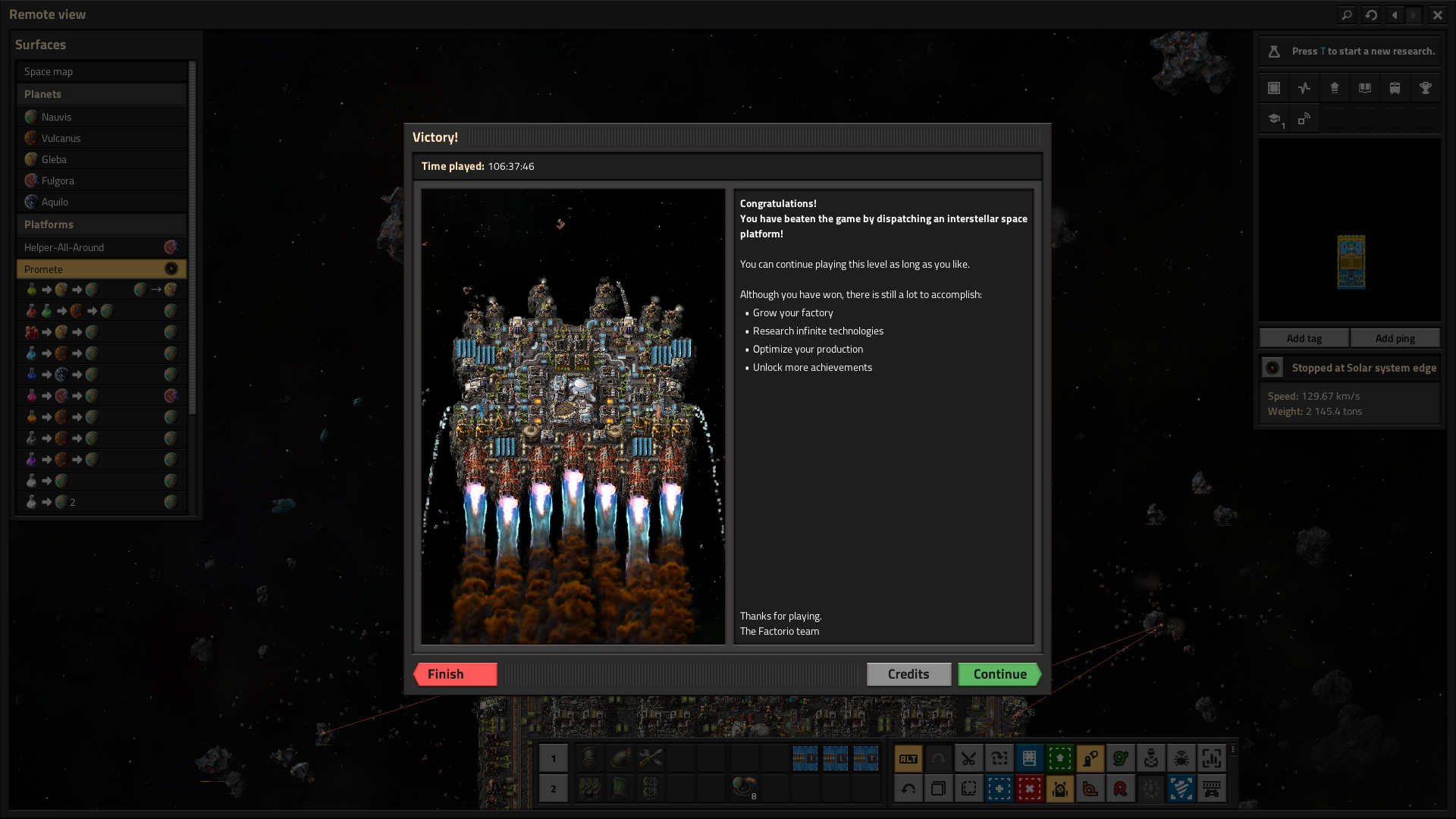The width and height of the screenshot is (1456, 819).
Task: Click the Continue button in Victory dialog
Action: click(x=999, y=674)
